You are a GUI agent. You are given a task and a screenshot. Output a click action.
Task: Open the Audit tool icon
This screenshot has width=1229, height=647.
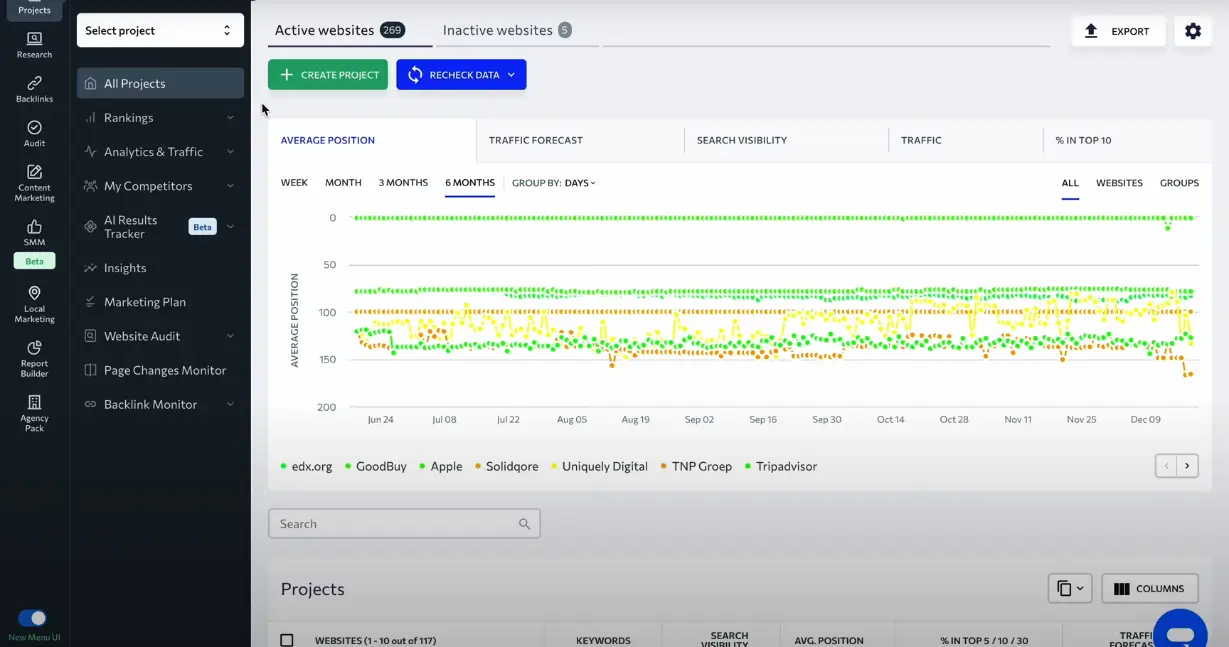point(33,128)
